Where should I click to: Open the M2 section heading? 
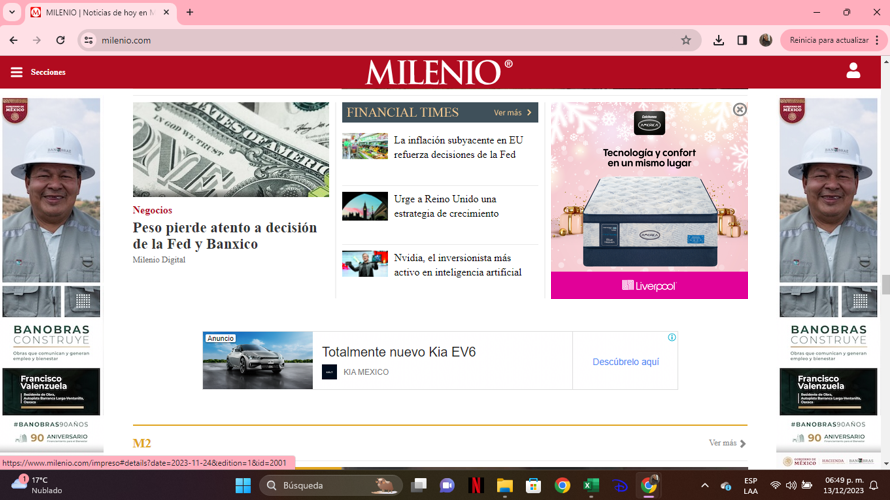pyautogui.click(x=142, y=443)
